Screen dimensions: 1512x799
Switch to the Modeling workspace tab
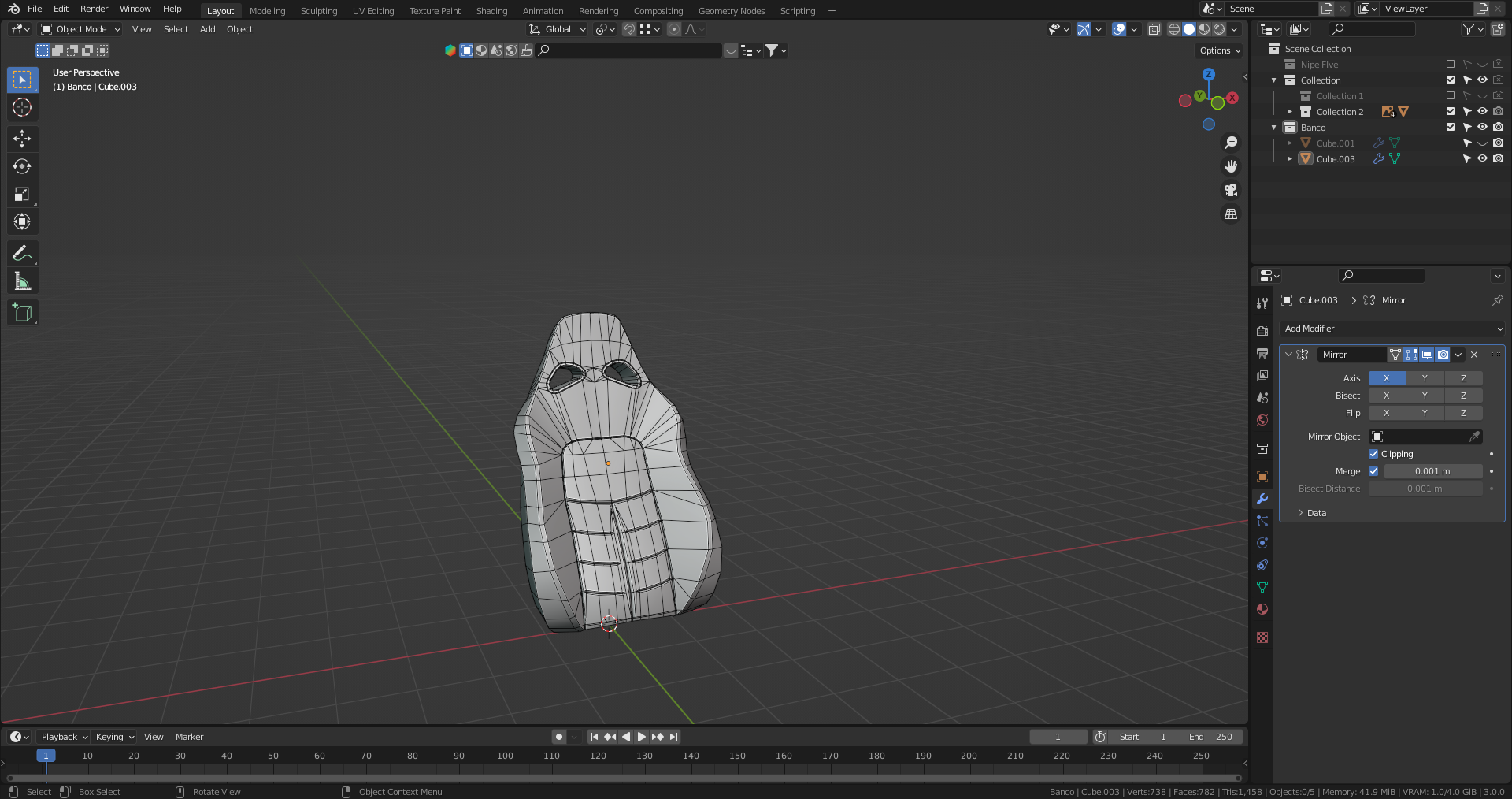(x=267, y=11)
